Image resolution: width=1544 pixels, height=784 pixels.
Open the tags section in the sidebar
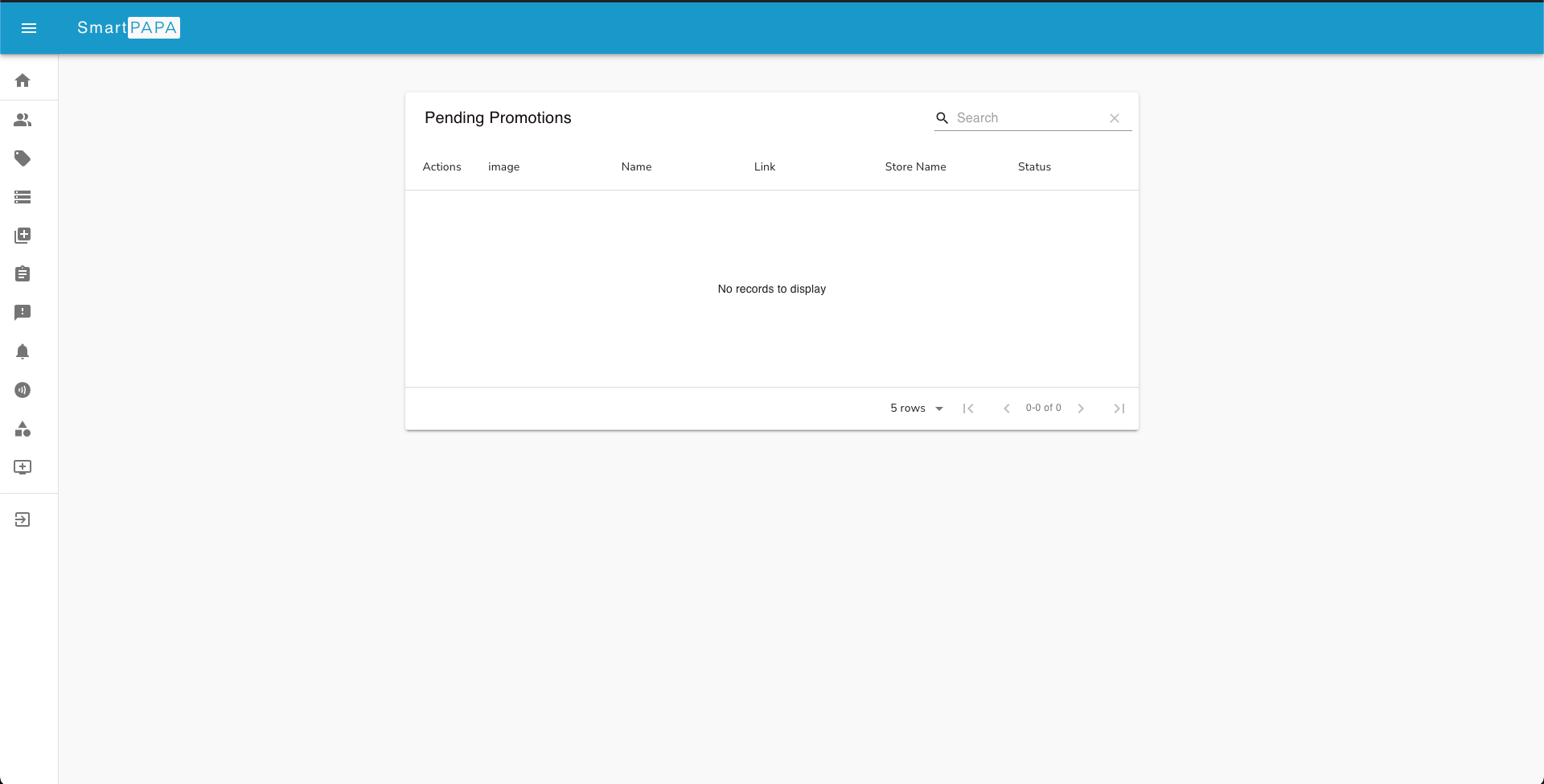point(23,158)
